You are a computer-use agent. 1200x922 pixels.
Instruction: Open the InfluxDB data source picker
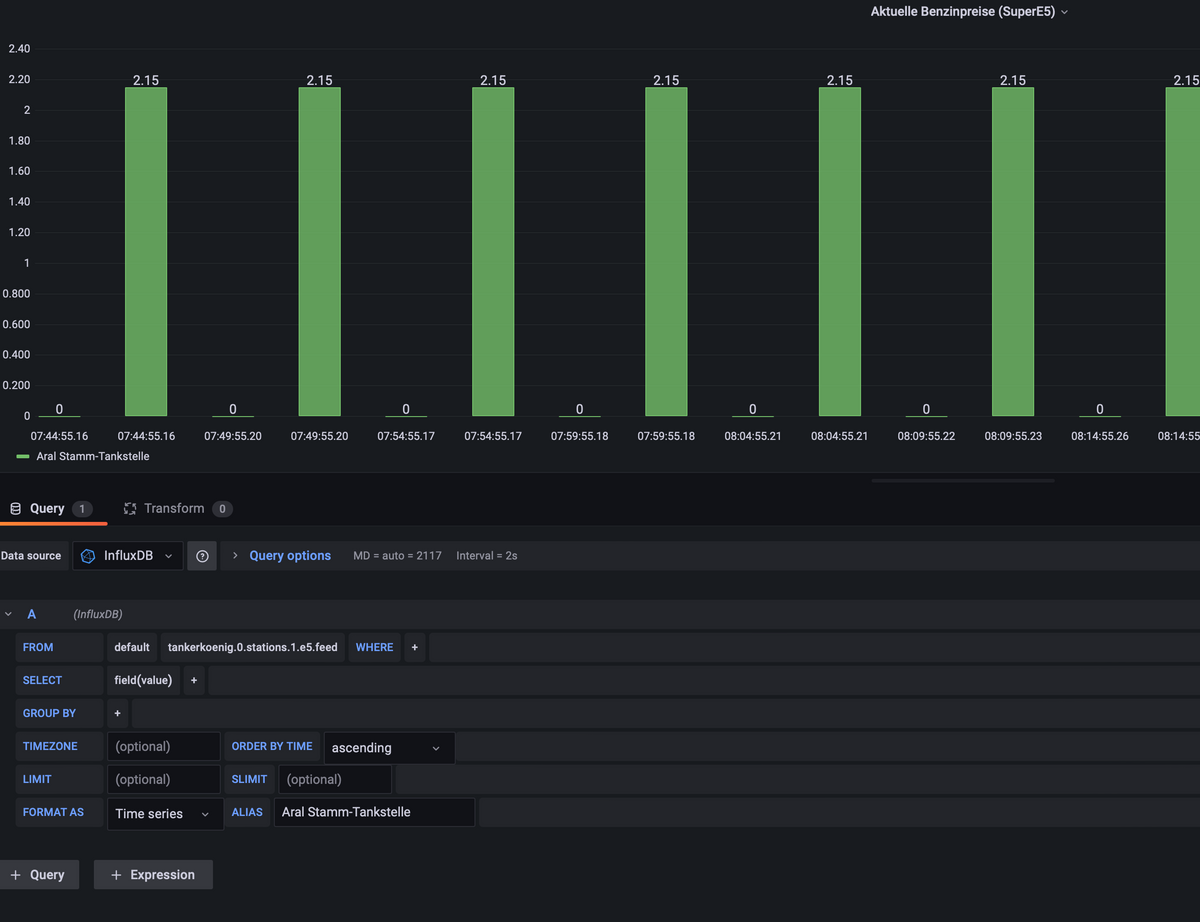click(x=128, y=556)
